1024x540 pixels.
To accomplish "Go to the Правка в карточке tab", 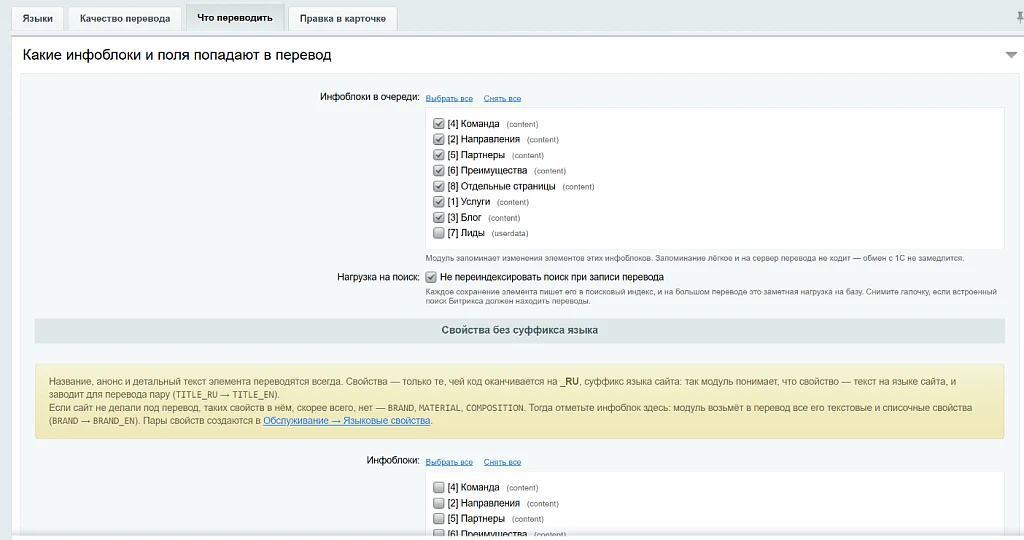I will pyautogui.click(x=342, y=18).
